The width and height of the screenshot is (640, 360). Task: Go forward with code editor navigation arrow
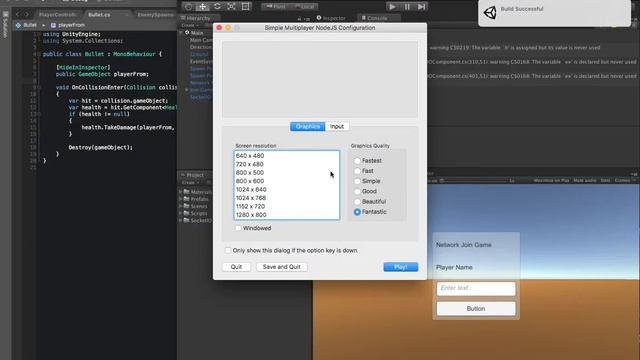(27, 15)
